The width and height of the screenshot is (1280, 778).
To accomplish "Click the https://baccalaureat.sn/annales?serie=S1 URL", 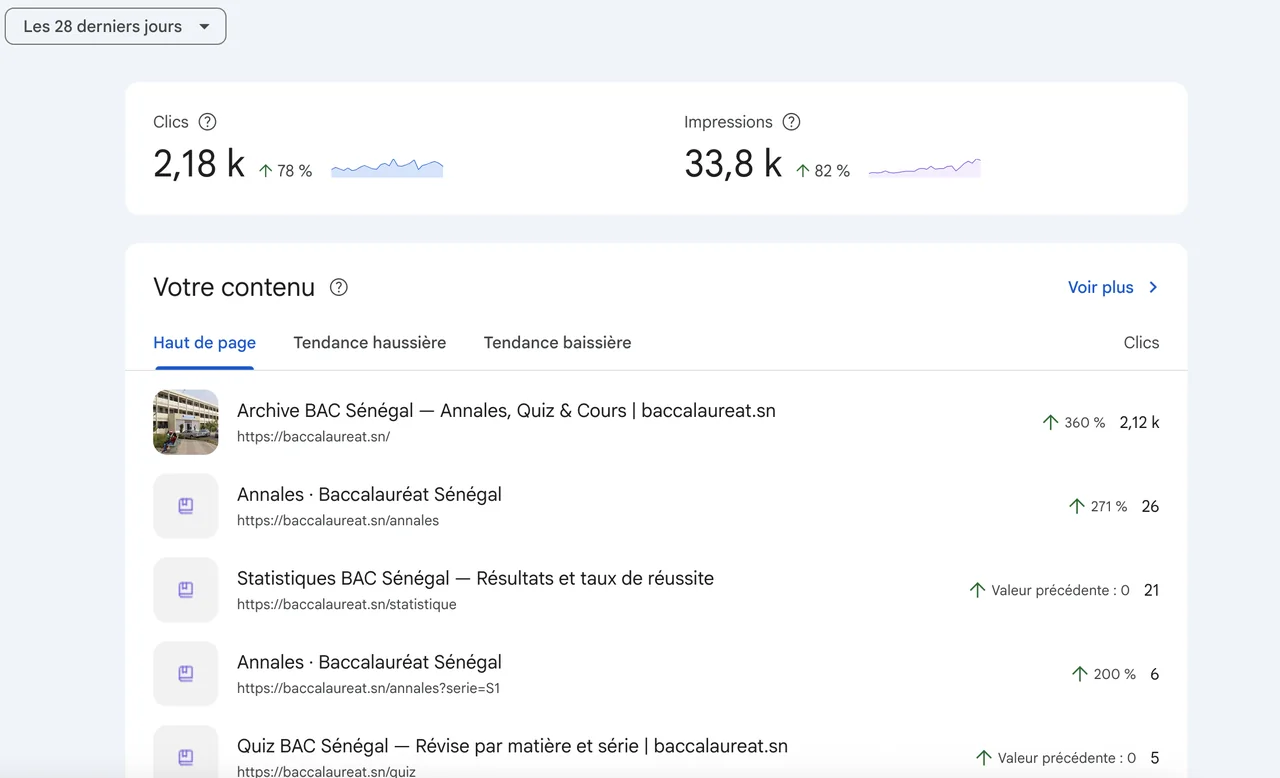I will click(369, 689).
